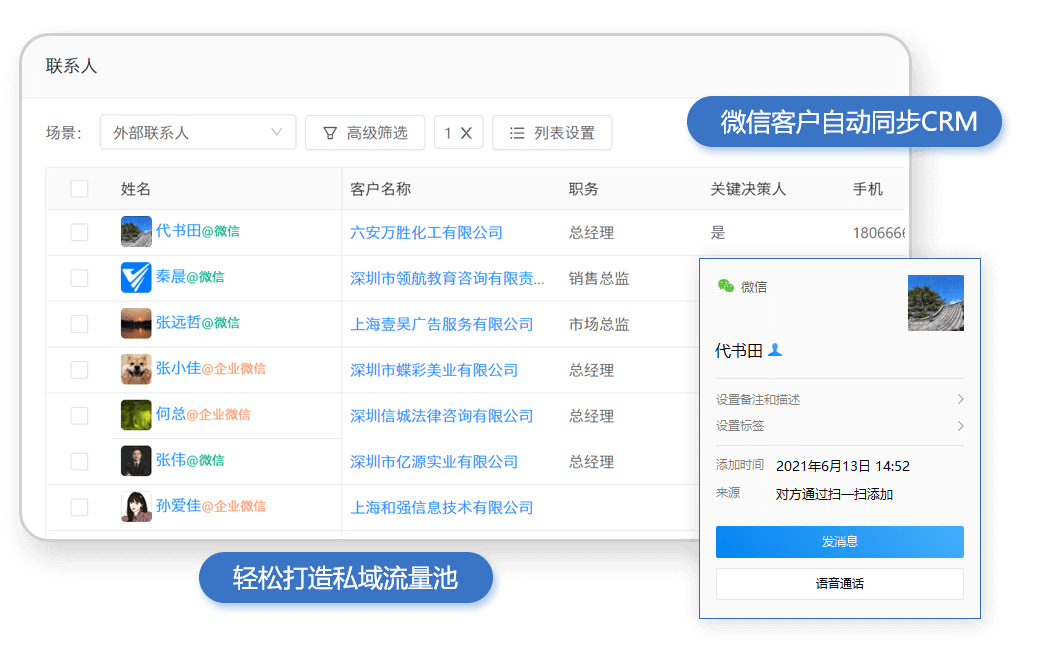This screenshot has height=671, width=1038.
Task: Click 市场总监 job title in 张远哲 row
Action: point(598,324)
